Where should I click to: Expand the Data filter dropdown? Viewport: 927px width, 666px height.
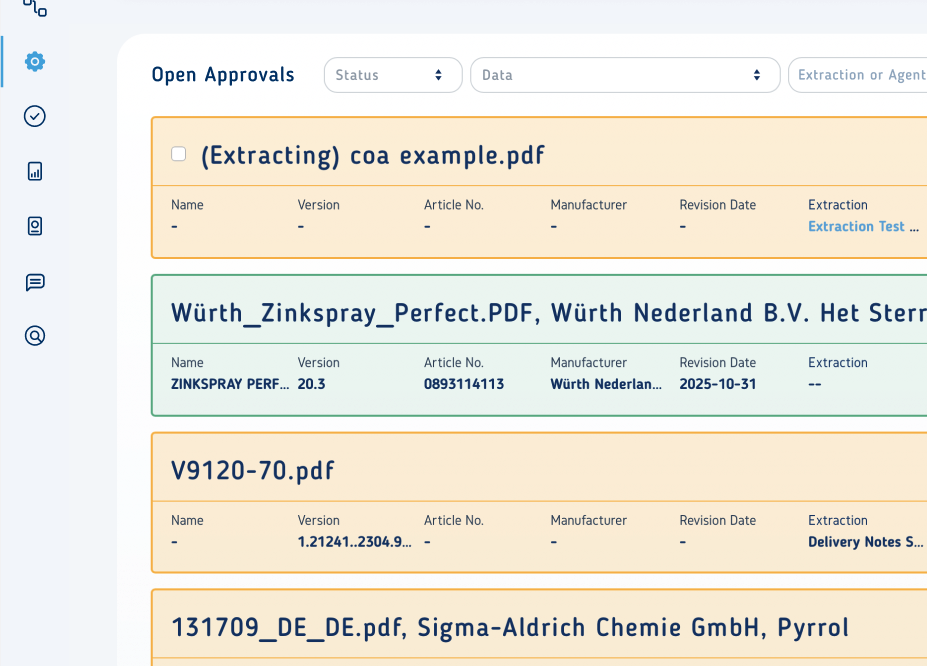pyautogui.click(x=625, y=75)
